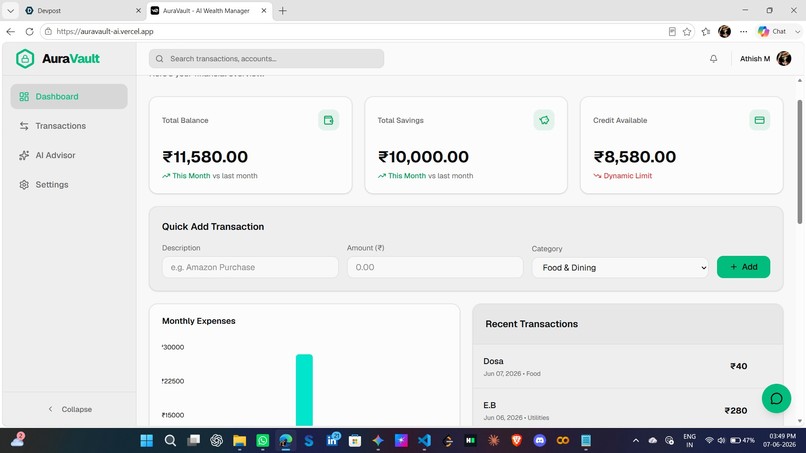Click the browser address bar URL

coord(105,31)
